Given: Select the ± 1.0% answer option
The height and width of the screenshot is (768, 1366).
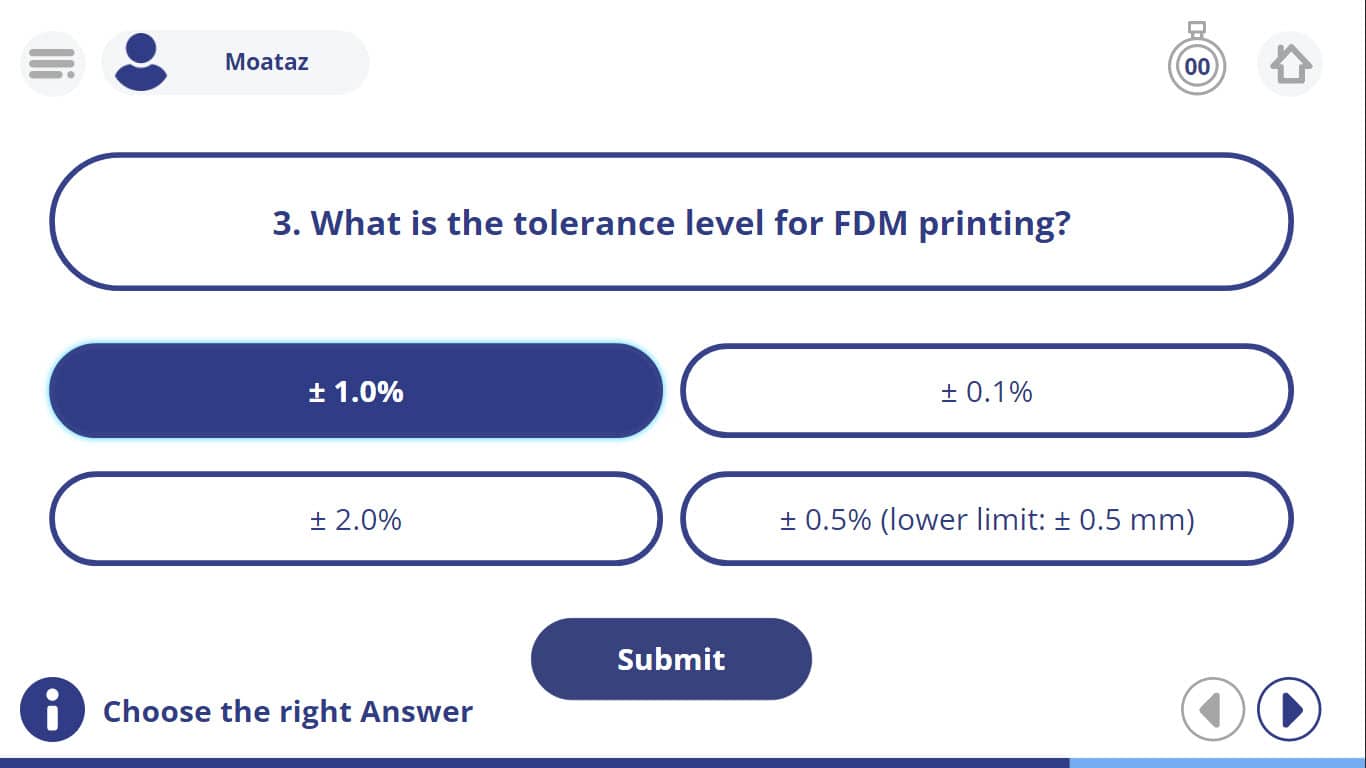Looking at the screenshot, I should tap(356, 391).
